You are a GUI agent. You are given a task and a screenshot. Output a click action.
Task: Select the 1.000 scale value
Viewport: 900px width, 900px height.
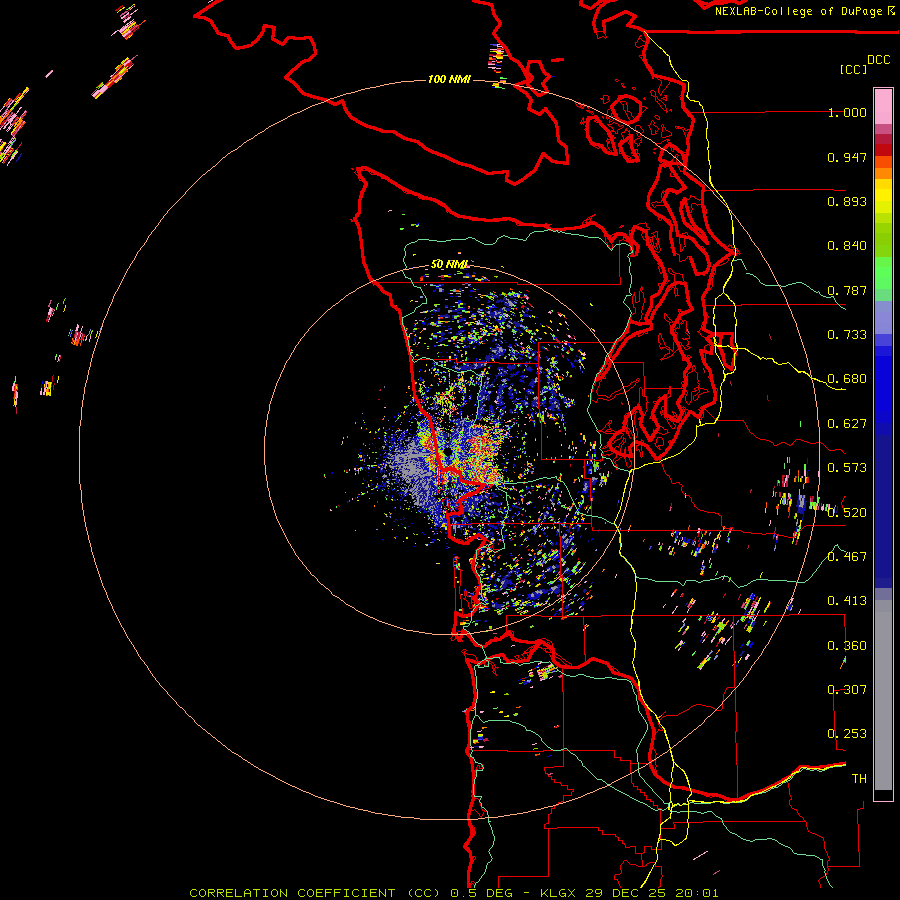pos(847,112)
